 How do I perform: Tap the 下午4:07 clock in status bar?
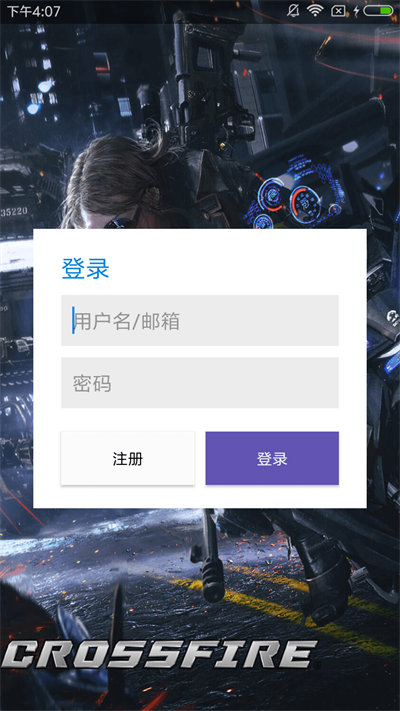click(34, 11)
